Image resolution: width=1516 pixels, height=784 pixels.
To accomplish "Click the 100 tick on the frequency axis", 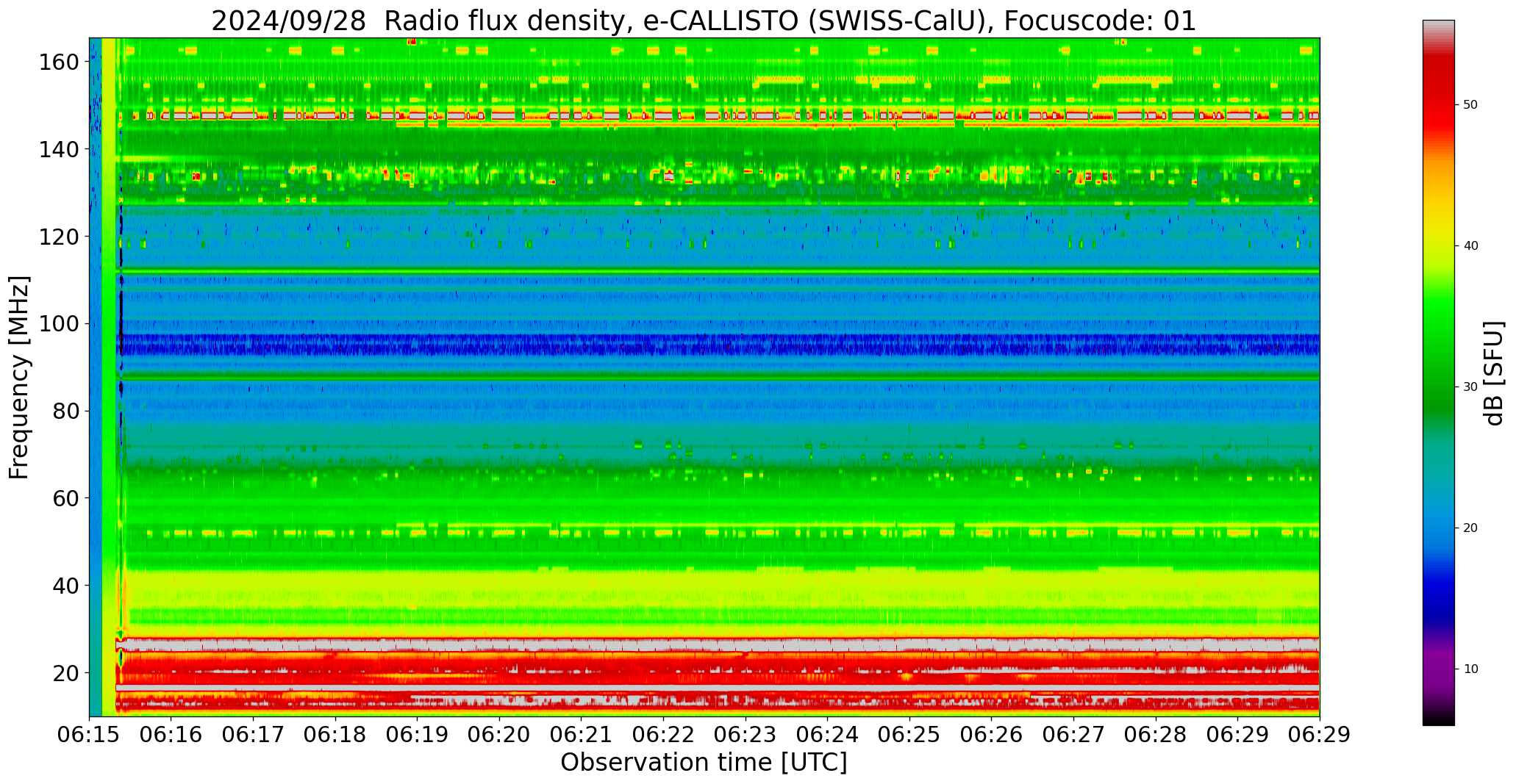I will point(59,324).
